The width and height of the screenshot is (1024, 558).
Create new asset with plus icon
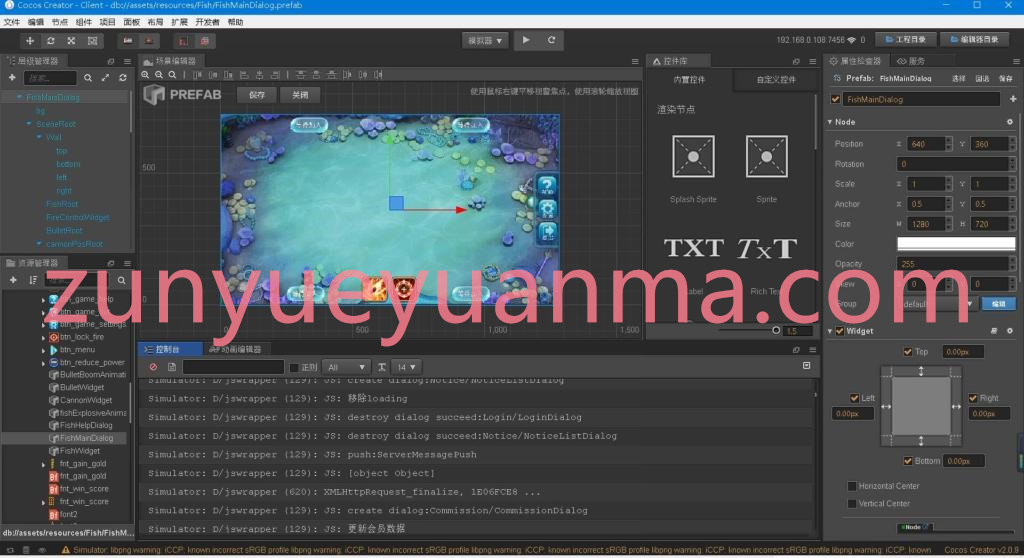click(x=13, y=280)
